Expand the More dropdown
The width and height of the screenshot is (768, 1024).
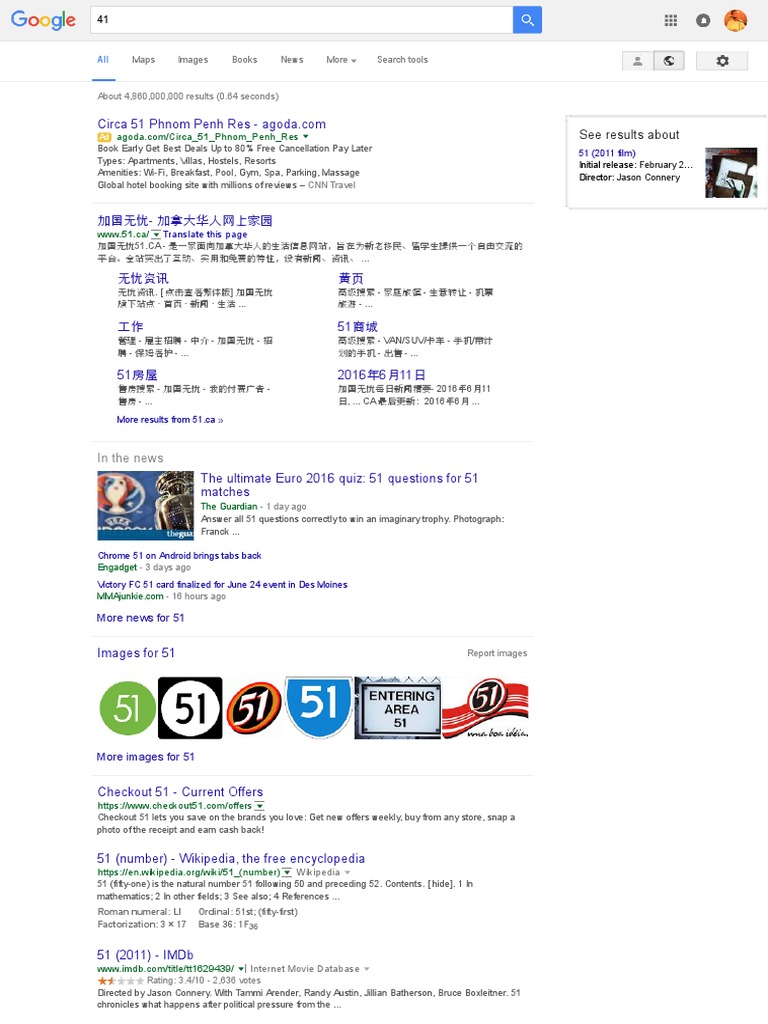(341, 59)
